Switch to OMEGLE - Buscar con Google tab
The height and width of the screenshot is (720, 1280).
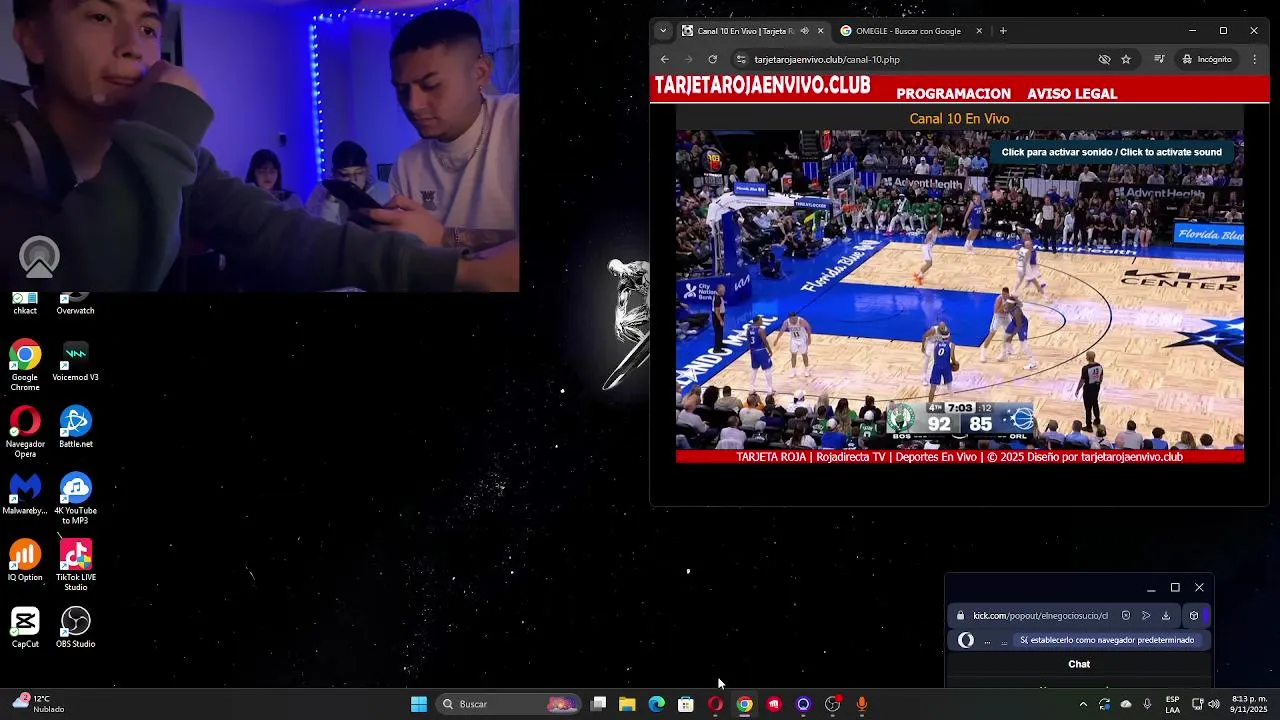pos(908,31)
